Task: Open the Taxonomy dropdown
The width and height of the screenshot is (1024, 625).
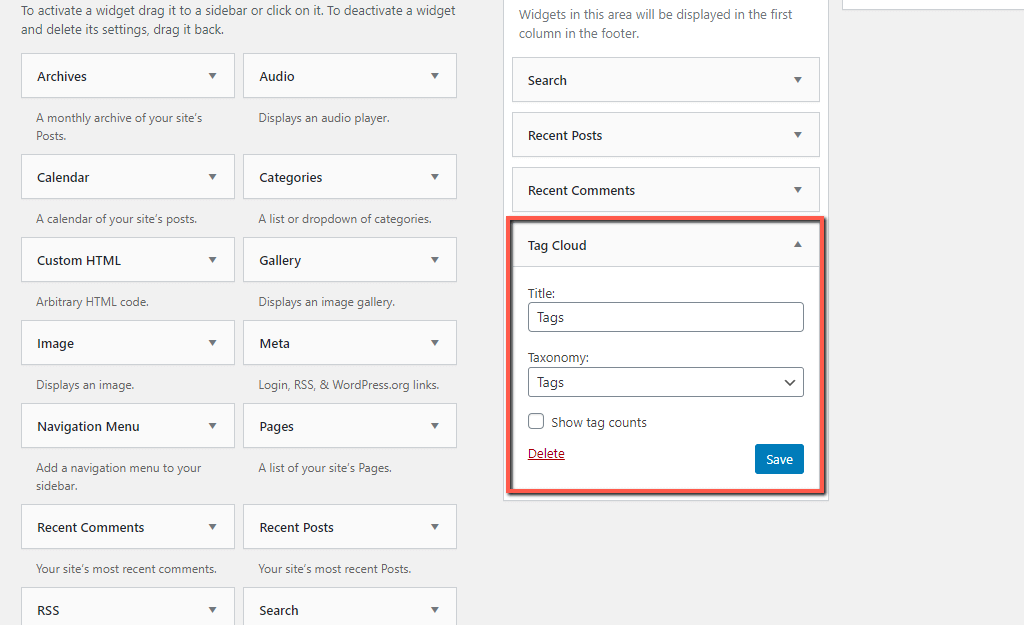Action: tap(665, 382)
